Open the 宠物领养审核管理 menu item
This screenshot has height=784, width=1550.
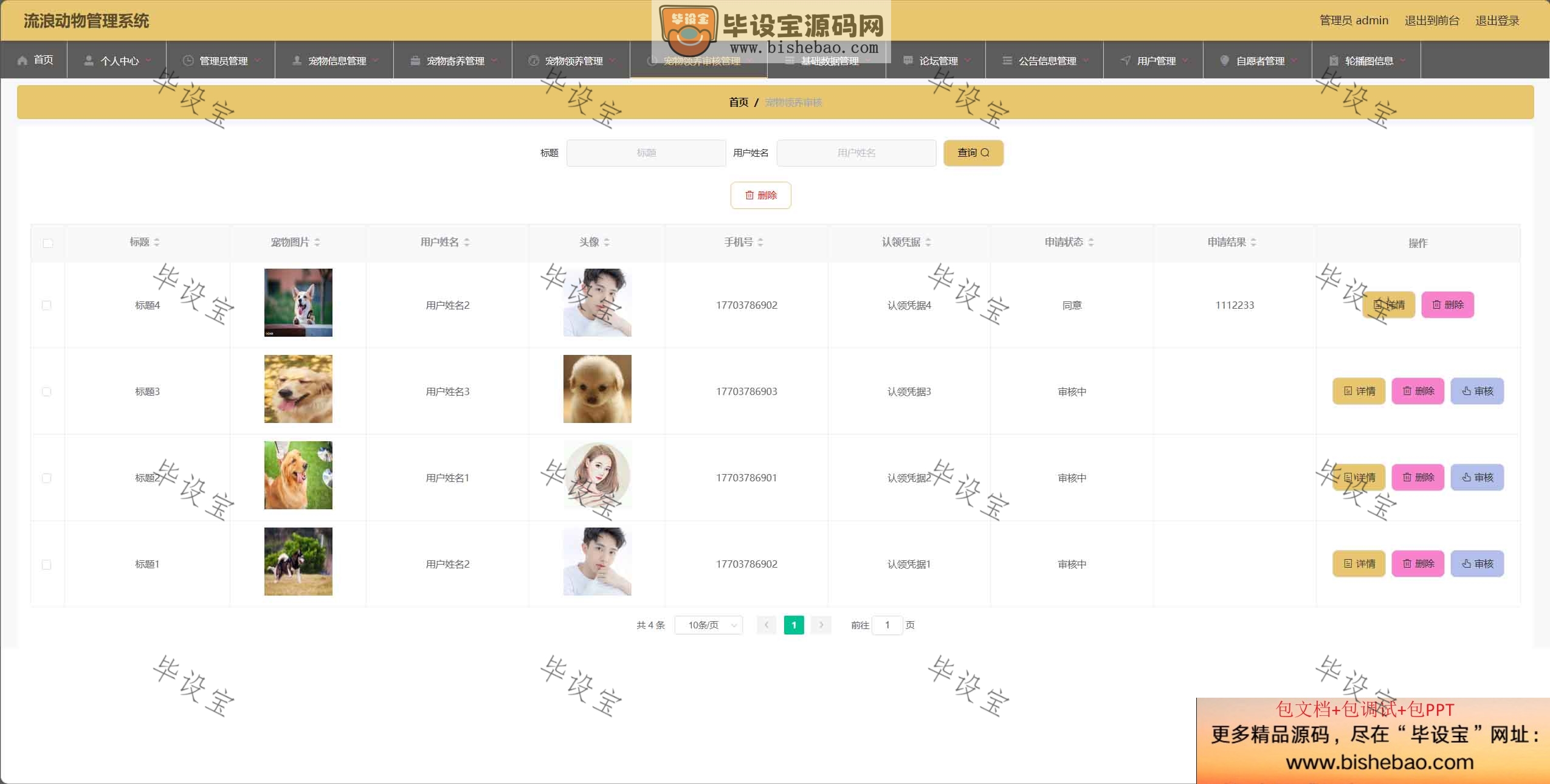coord(698,60)
